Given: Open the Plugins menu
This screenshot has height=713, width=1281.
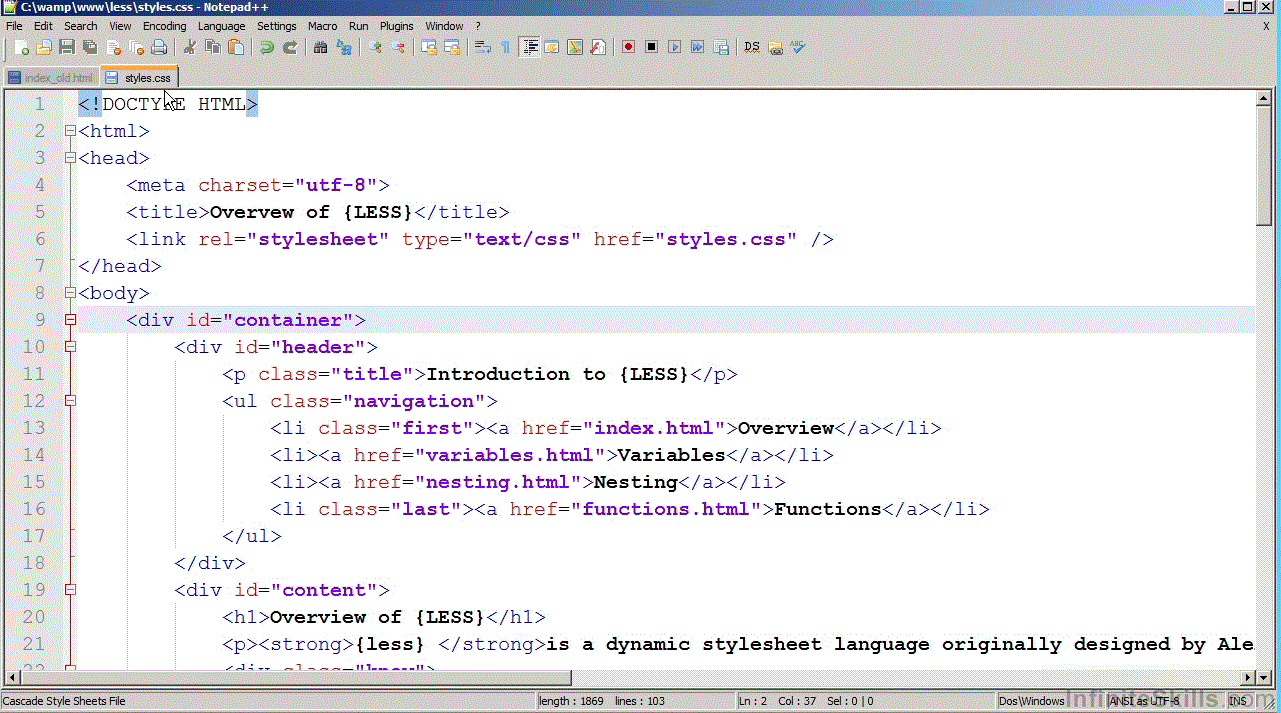Looking at the screenshot, I should 397,26.
